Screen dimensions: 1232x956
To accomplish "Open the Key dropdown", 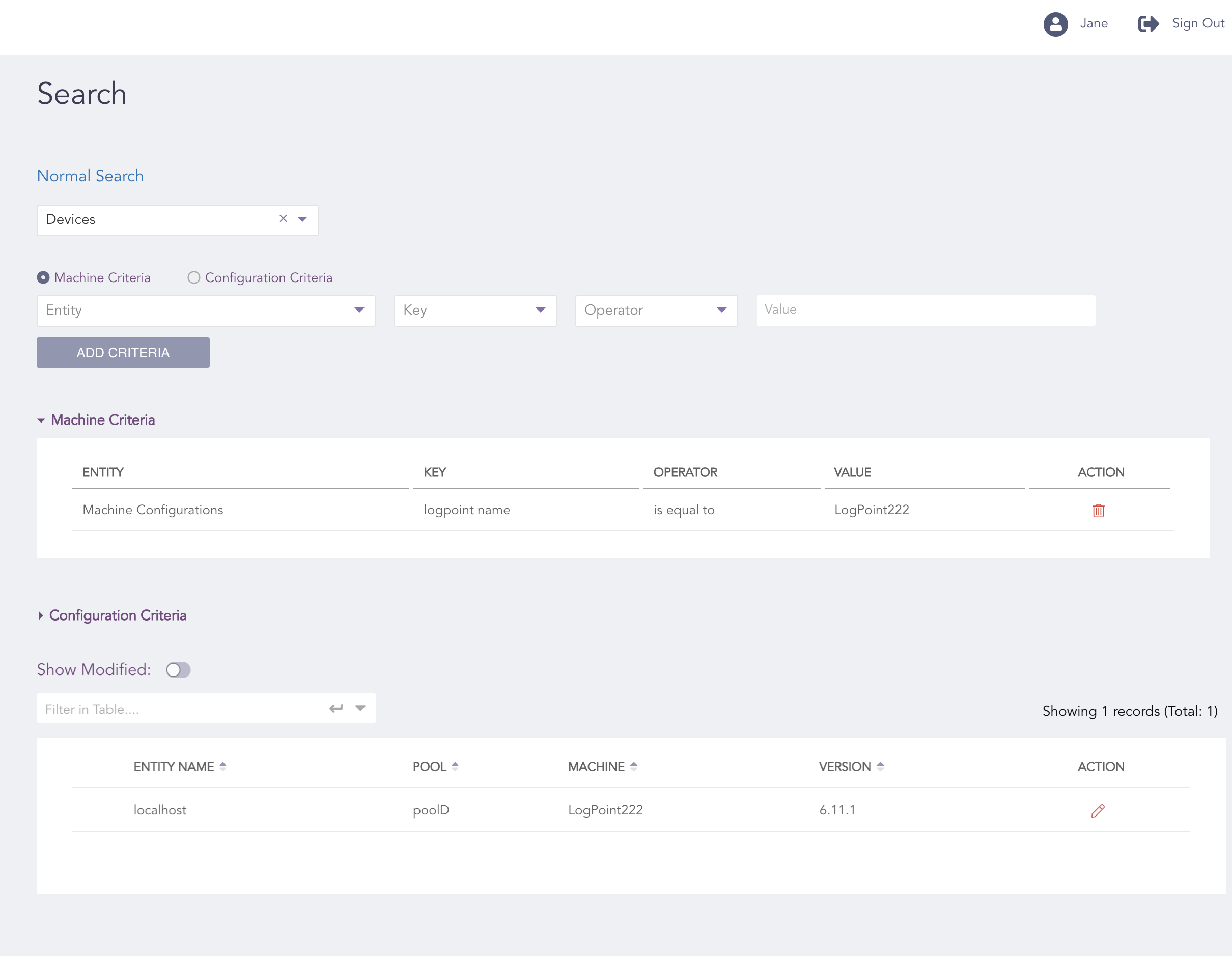I will (x=475, y=310).
